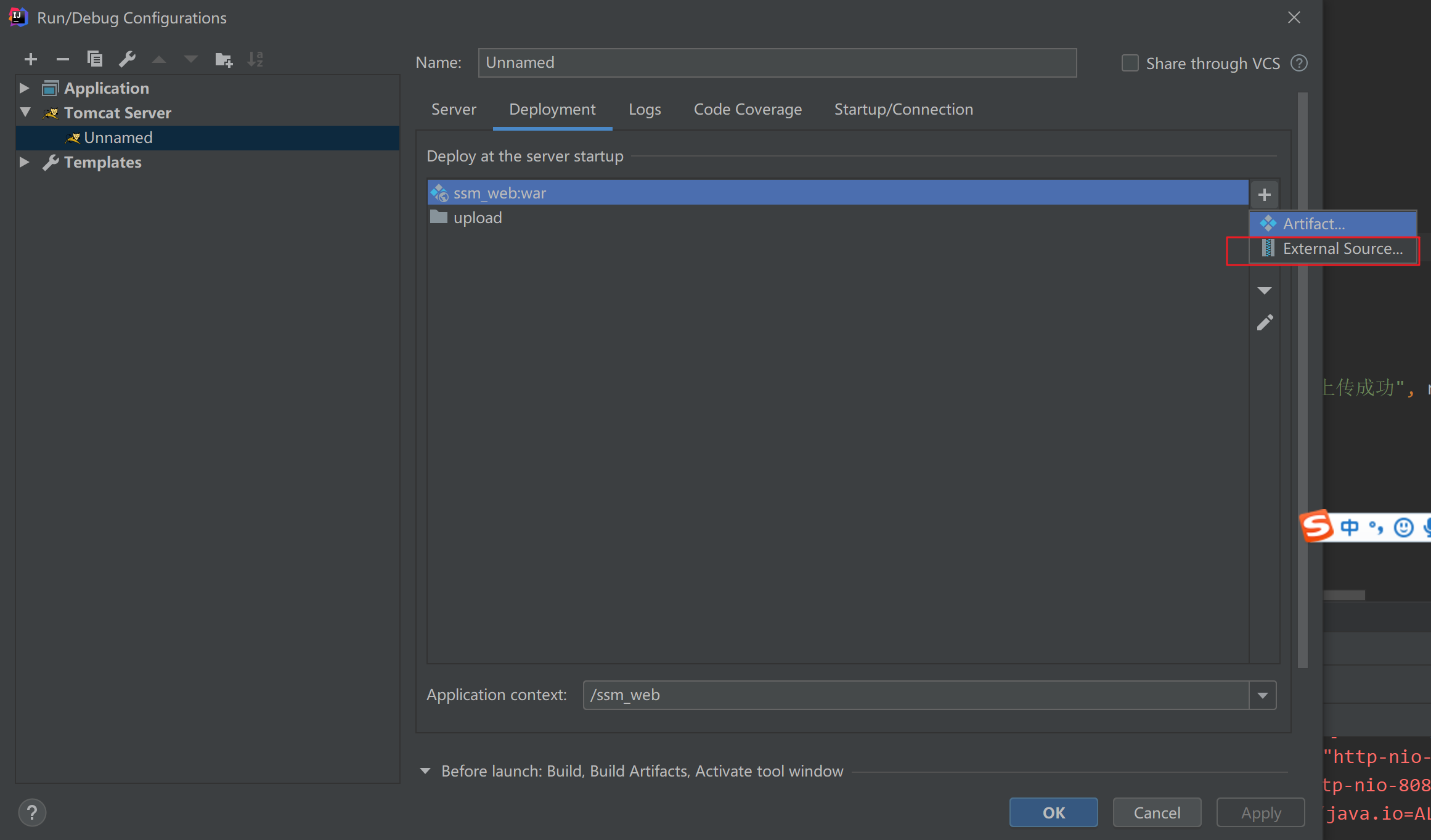Click the remove configuration minus icon
This screenshot has height=840, width=1431.
62,59
